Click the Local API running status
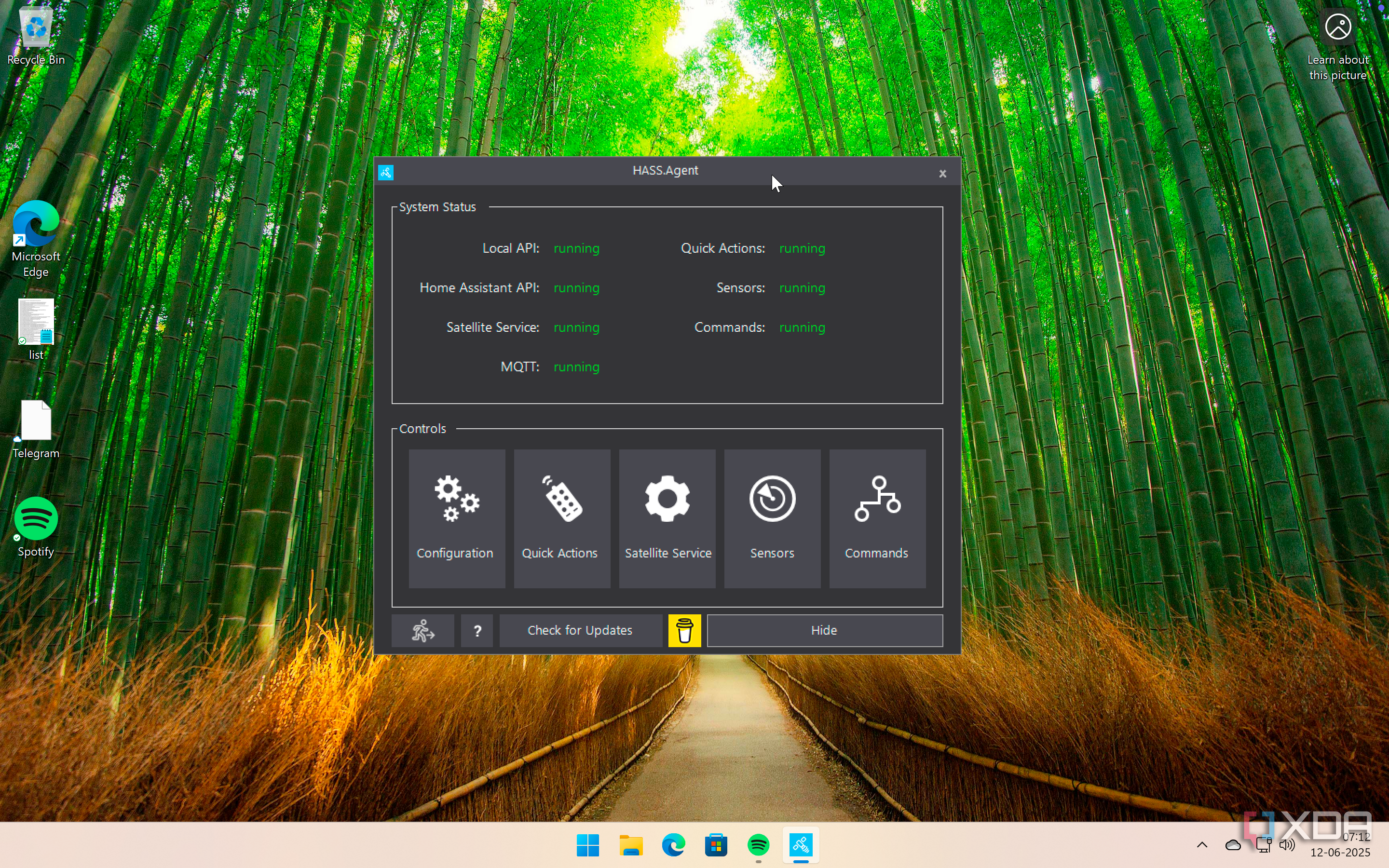1389x868 pixels. (576, 248)
